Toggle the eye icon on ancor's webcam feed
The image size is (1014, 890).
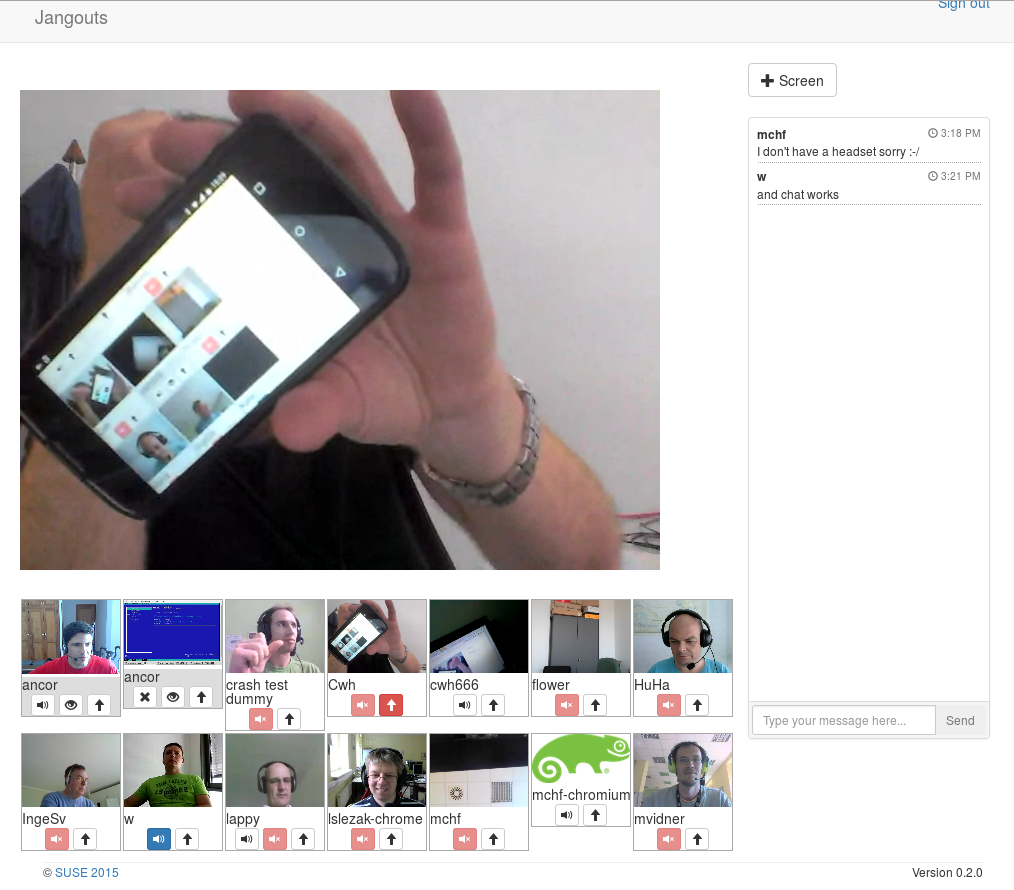[x=71, y=705]
